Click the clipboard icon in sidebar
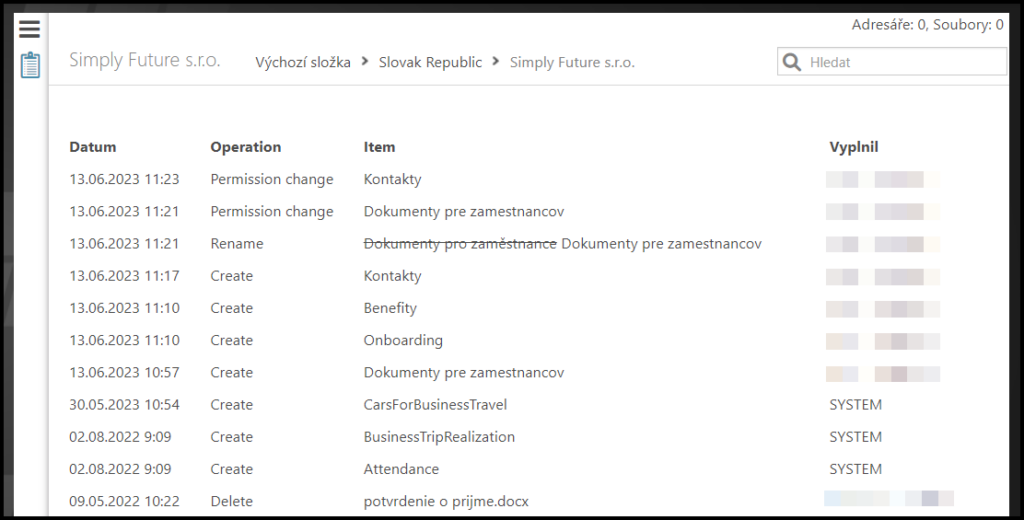Screen dimensions: 1024x520 (30, 66)
